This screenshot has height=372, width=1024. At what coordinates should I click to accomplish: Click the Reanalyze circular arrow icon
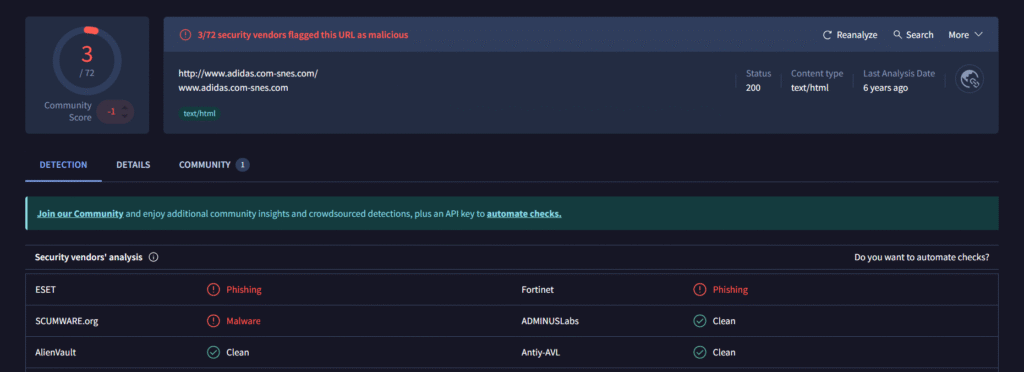pos(827,35)
